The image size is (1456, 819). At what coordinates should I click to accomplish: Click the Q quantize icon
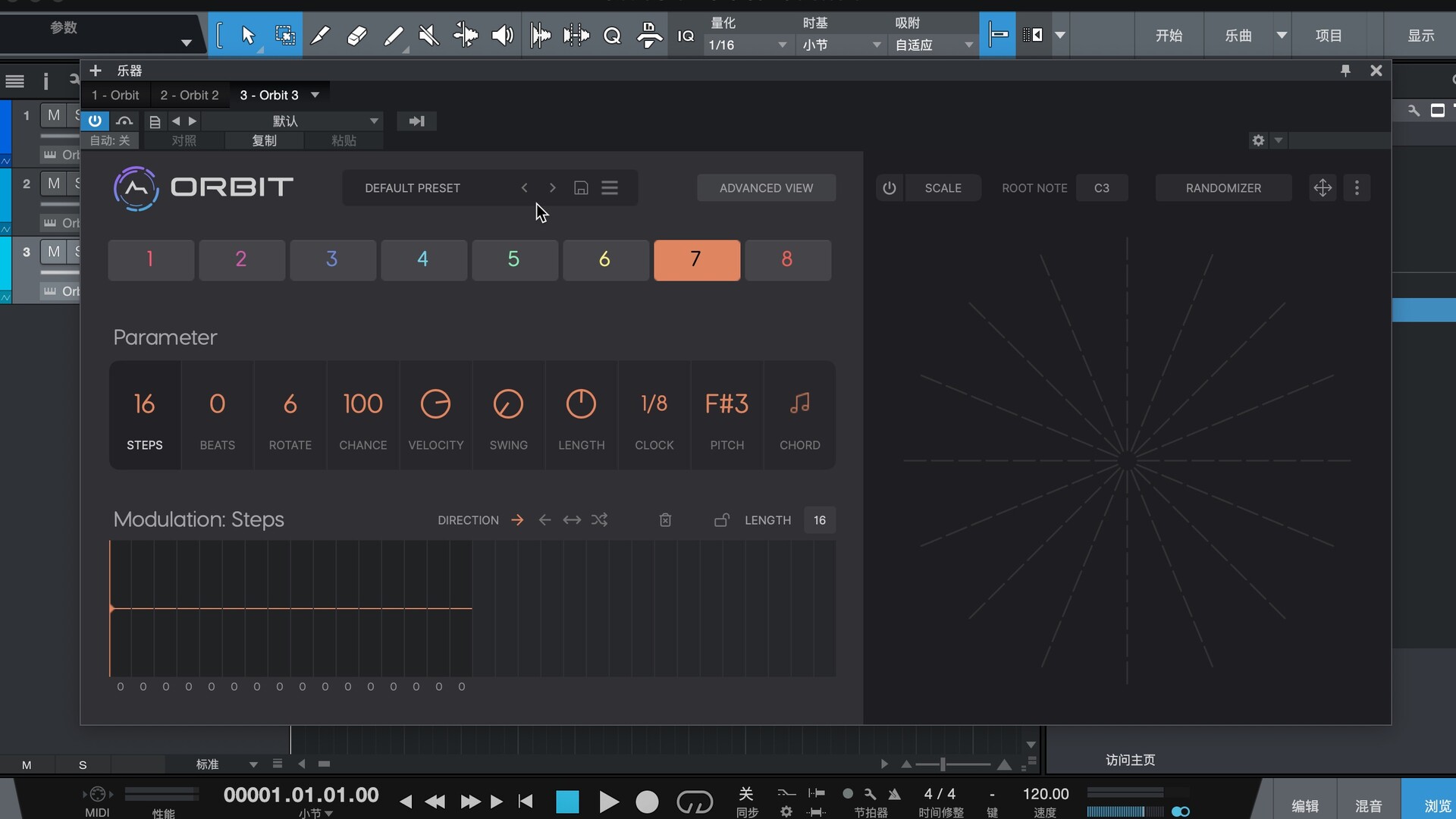click(x=612, y=36)
